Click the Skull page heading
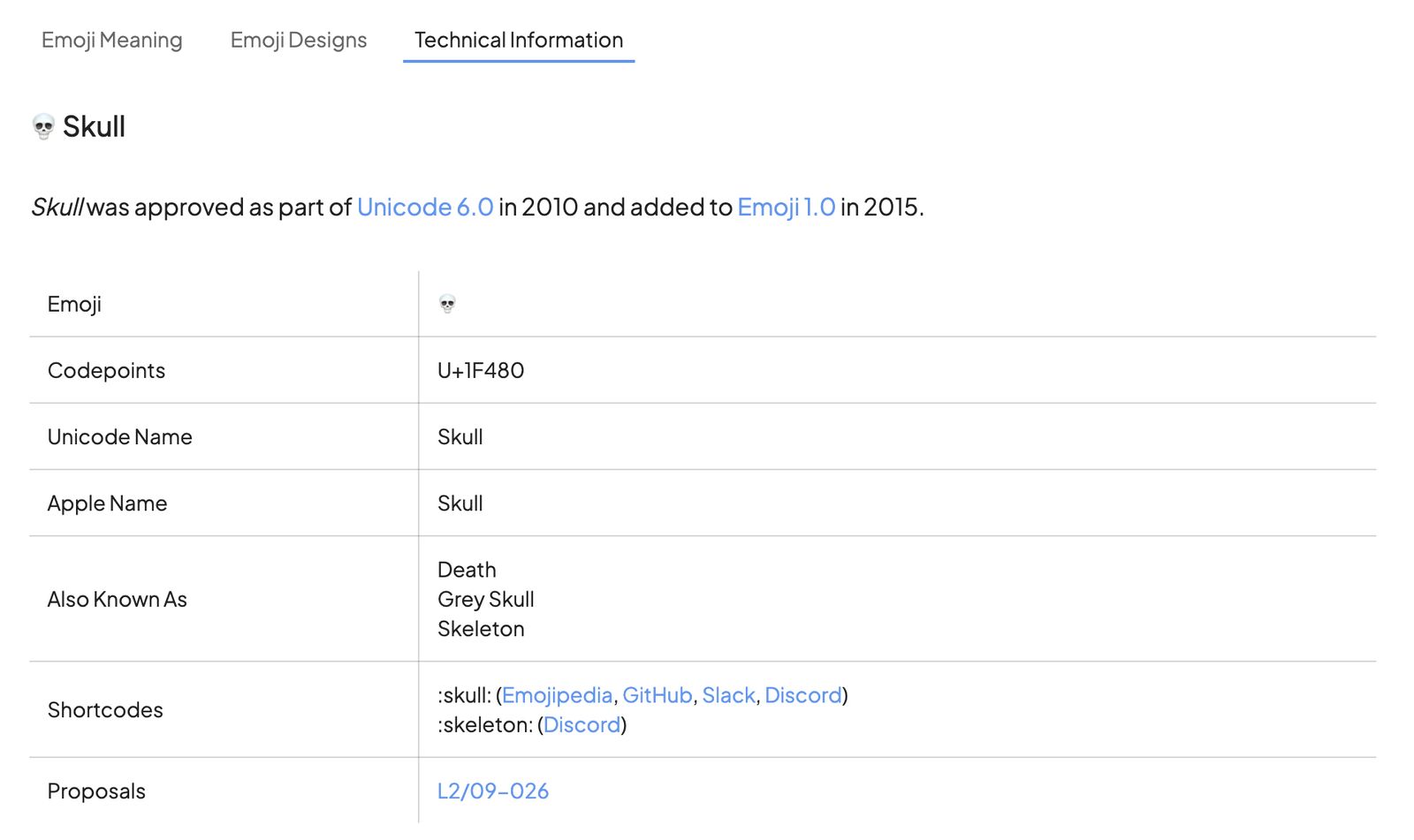 [x=94, y=126]
